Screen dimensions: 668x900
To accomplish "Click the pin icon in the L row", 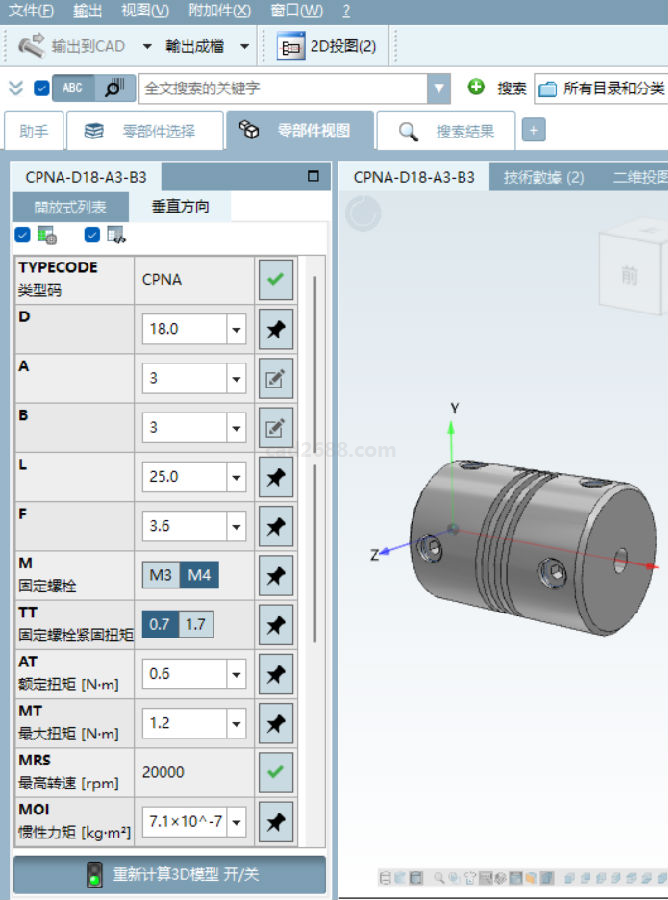I will pyautogui.click(x=276, y=477).
